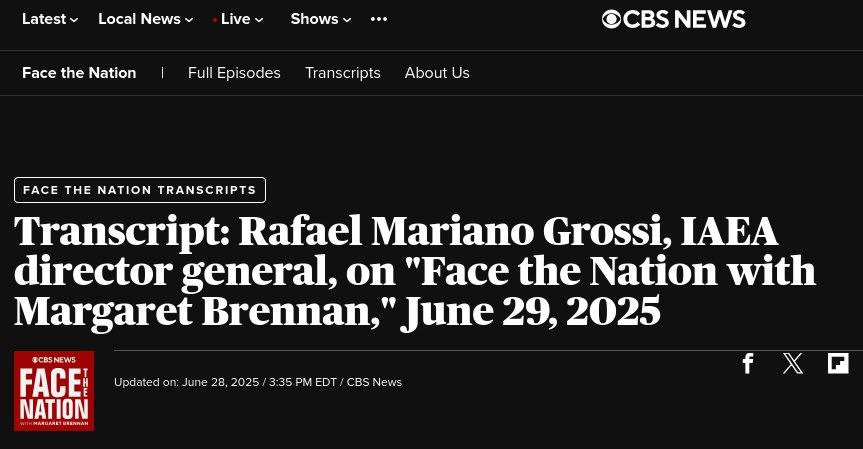Click the CBS News byline link

coord(374,382)
